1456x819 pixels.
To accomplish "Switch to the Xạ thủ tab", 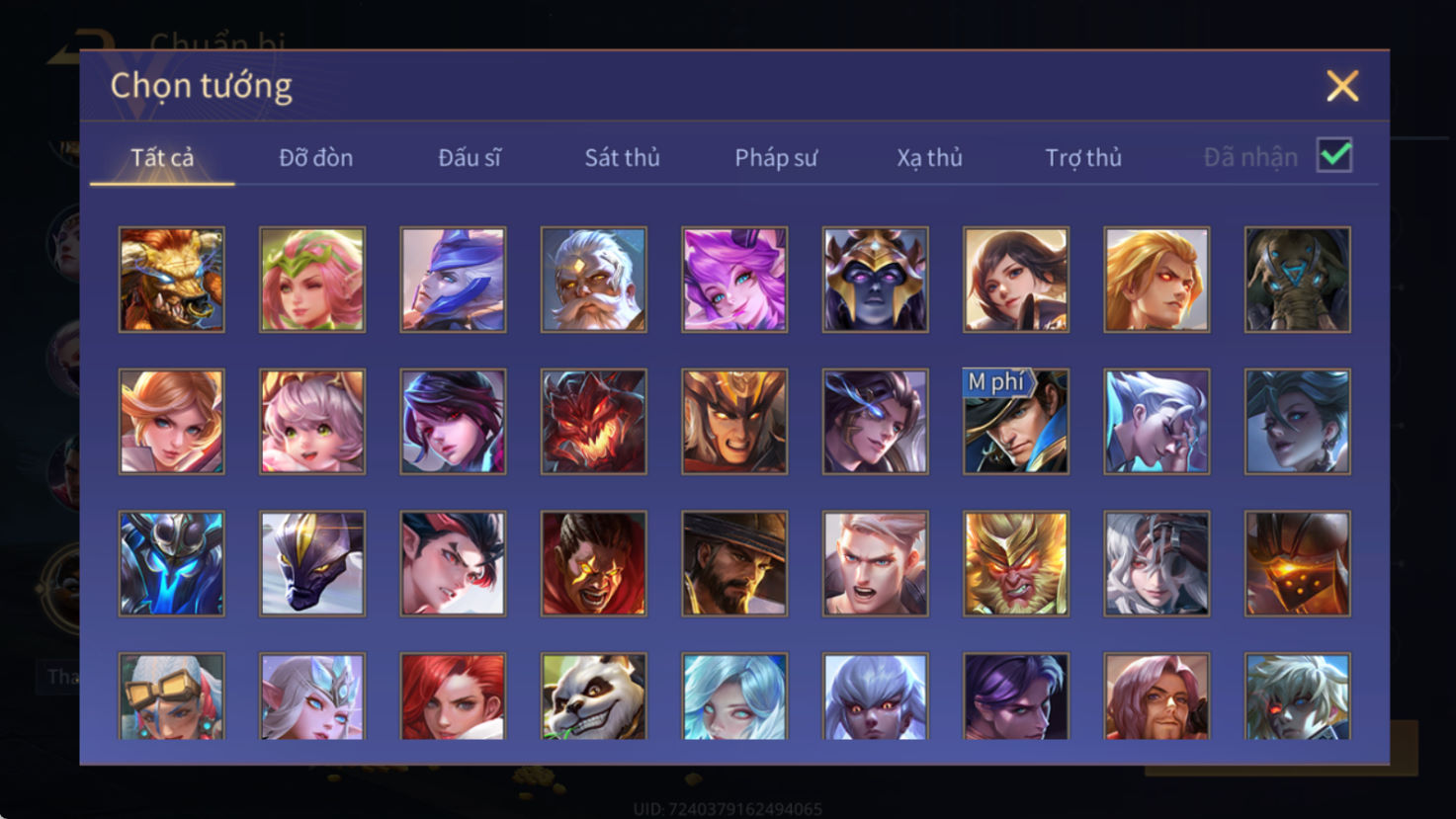I will 929,157.
